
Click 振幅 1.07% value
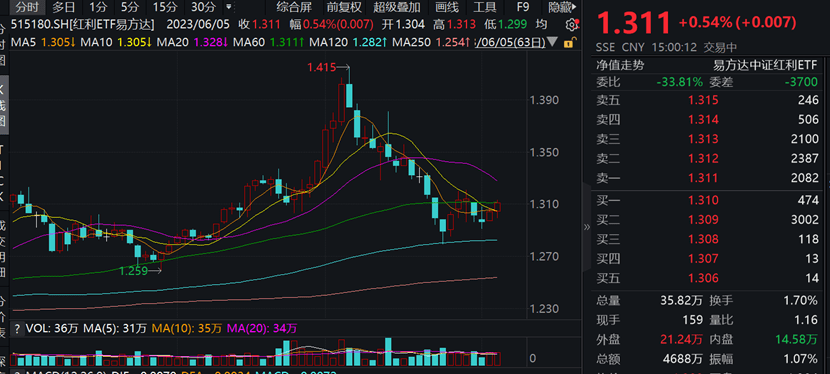point(800,359)
